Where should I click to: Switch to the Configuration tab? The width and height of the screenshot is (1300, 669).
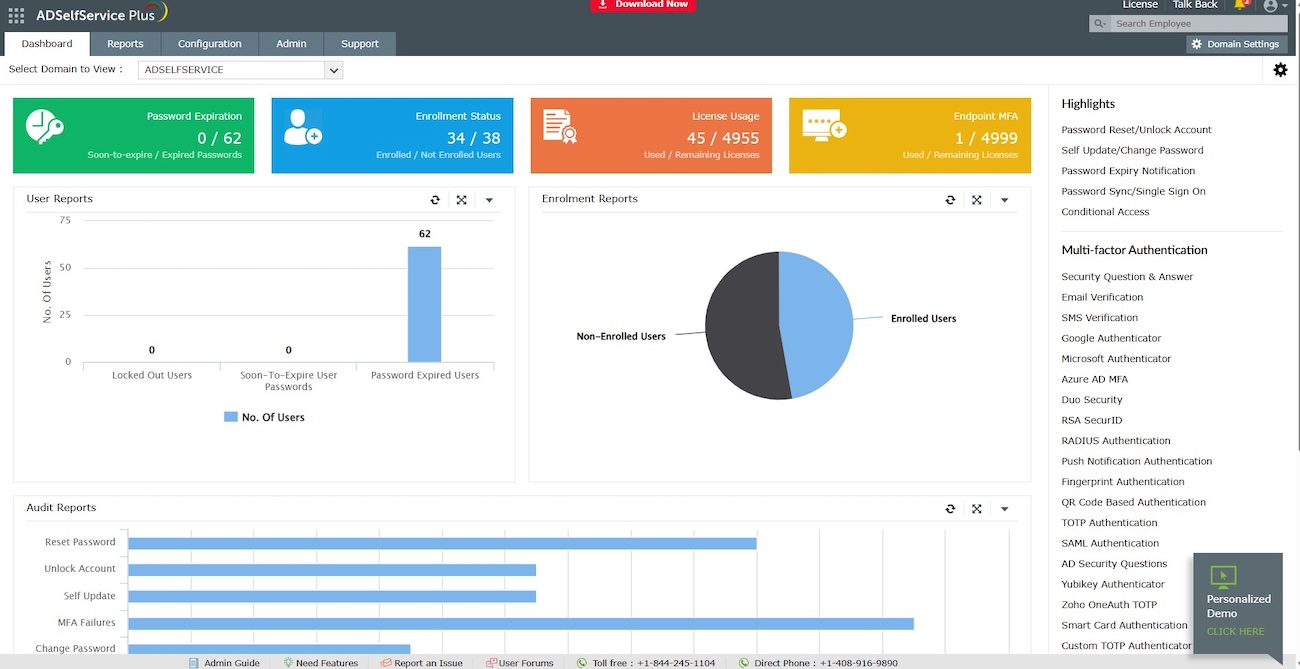click(x=209, y=44)
